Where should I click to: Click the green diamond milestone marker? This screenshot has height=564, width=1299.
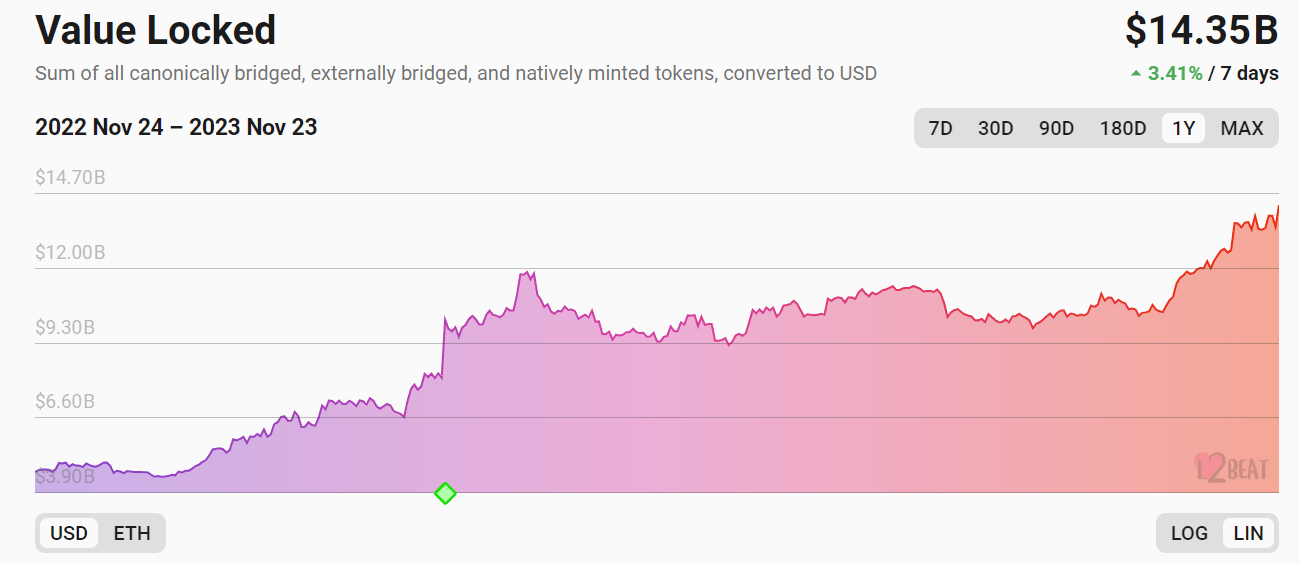[x=445, y=493]
